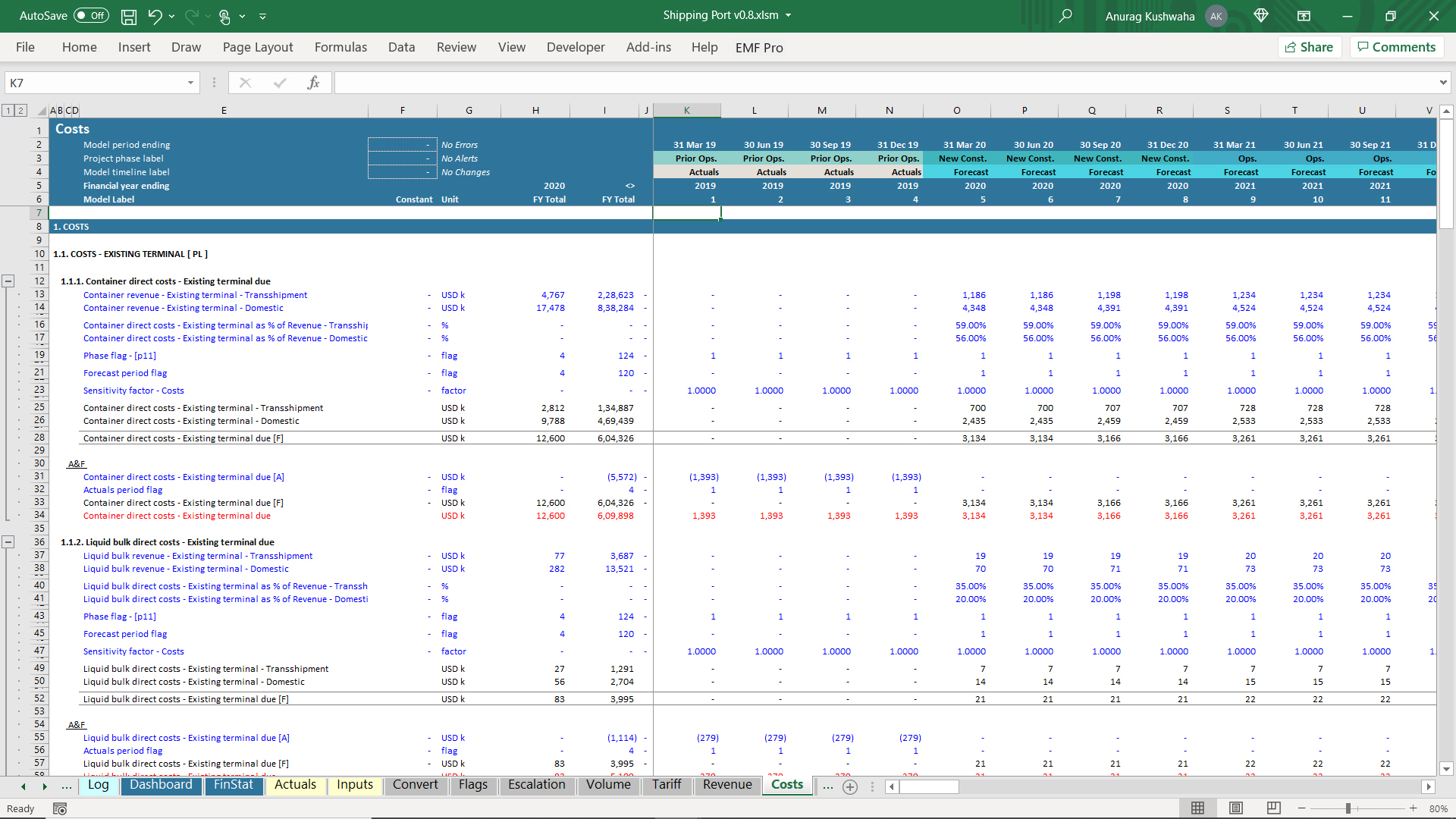
Task: Click the macro recording status bar icon
Action: (60, 809)
